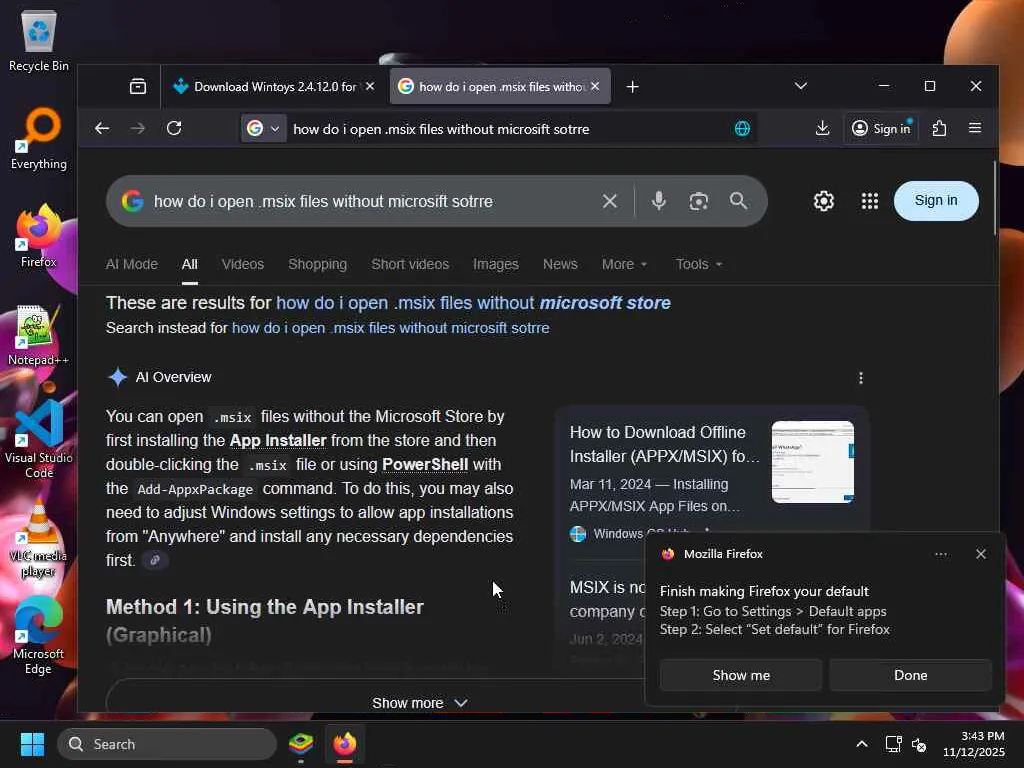Open the Firefox hamburger application menu
This screenshot has width=1024, height=768.
coord(975,128)
